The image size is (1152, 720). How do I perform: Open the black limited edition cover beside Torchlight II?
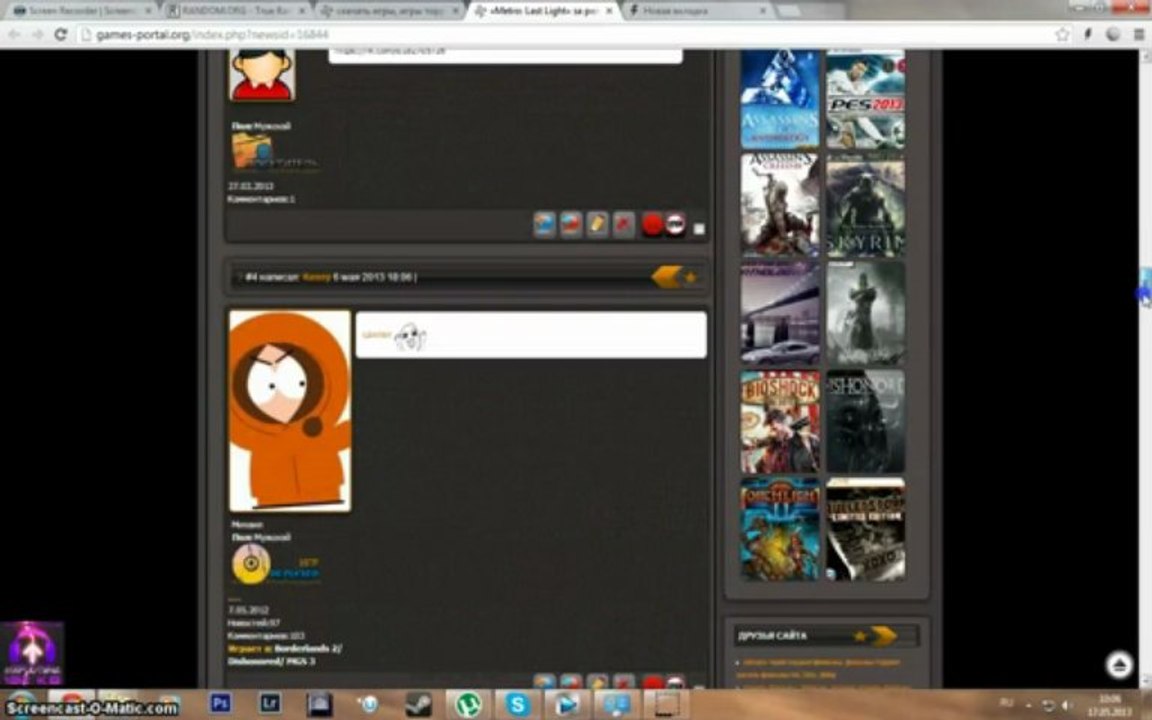(865, 529)
